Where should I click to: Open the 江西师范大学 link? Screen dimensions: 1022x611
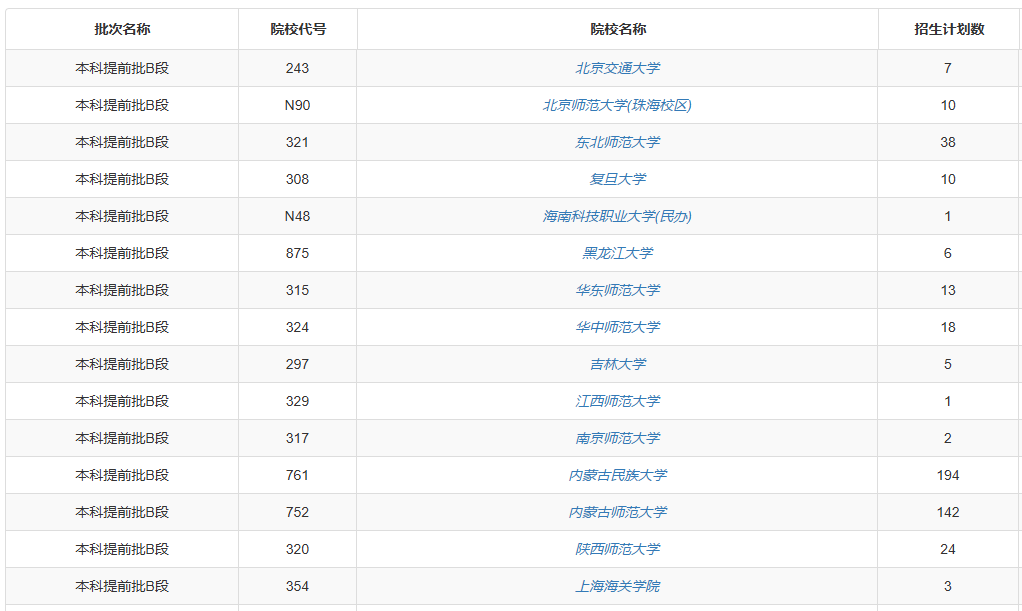click(x=617, y=401)
